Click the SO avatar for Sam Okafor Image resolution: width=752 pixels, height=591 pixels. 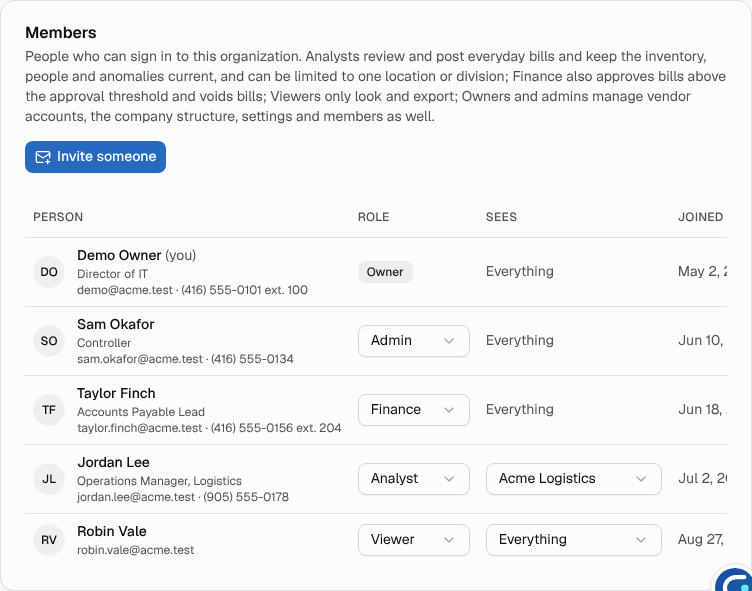49,341
